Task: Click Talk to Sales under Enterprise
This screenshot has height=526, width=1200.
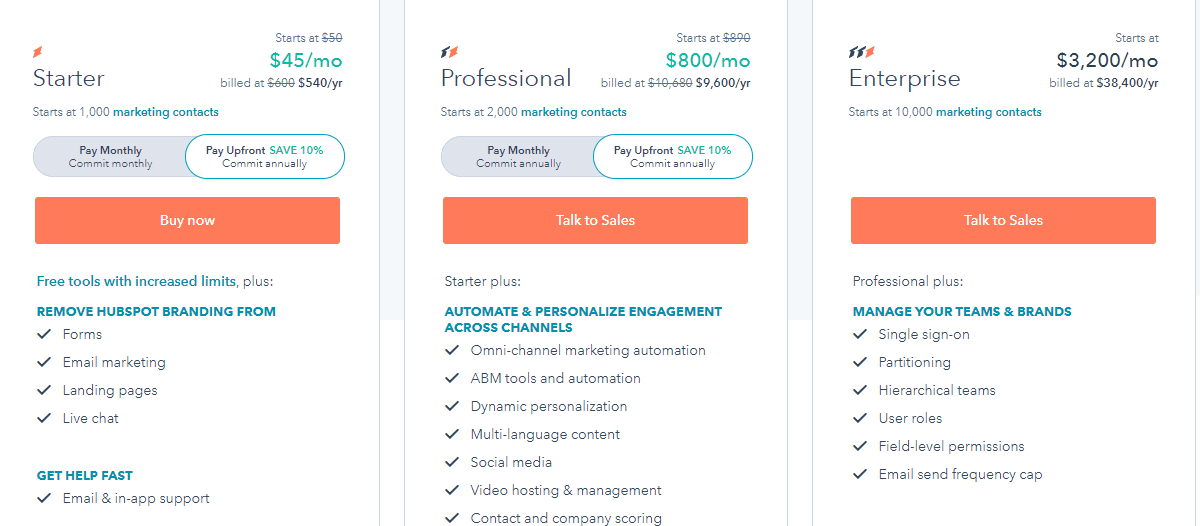Action: pos(1003,220)
